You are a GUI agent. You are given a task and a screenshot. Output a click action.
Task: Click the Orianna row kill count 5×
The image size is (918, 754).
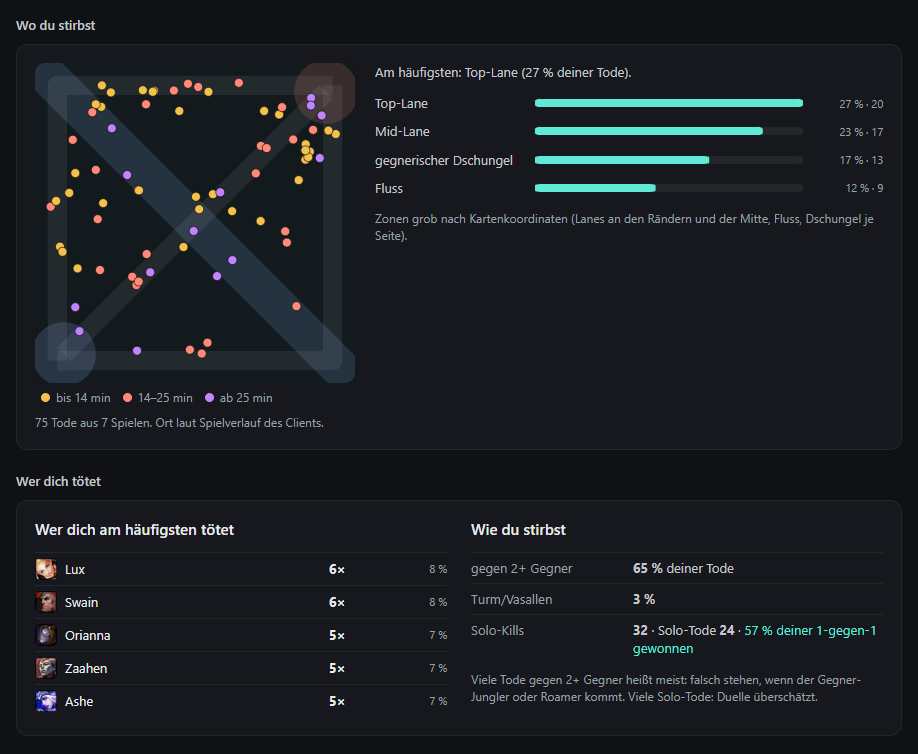click(337, 635)
